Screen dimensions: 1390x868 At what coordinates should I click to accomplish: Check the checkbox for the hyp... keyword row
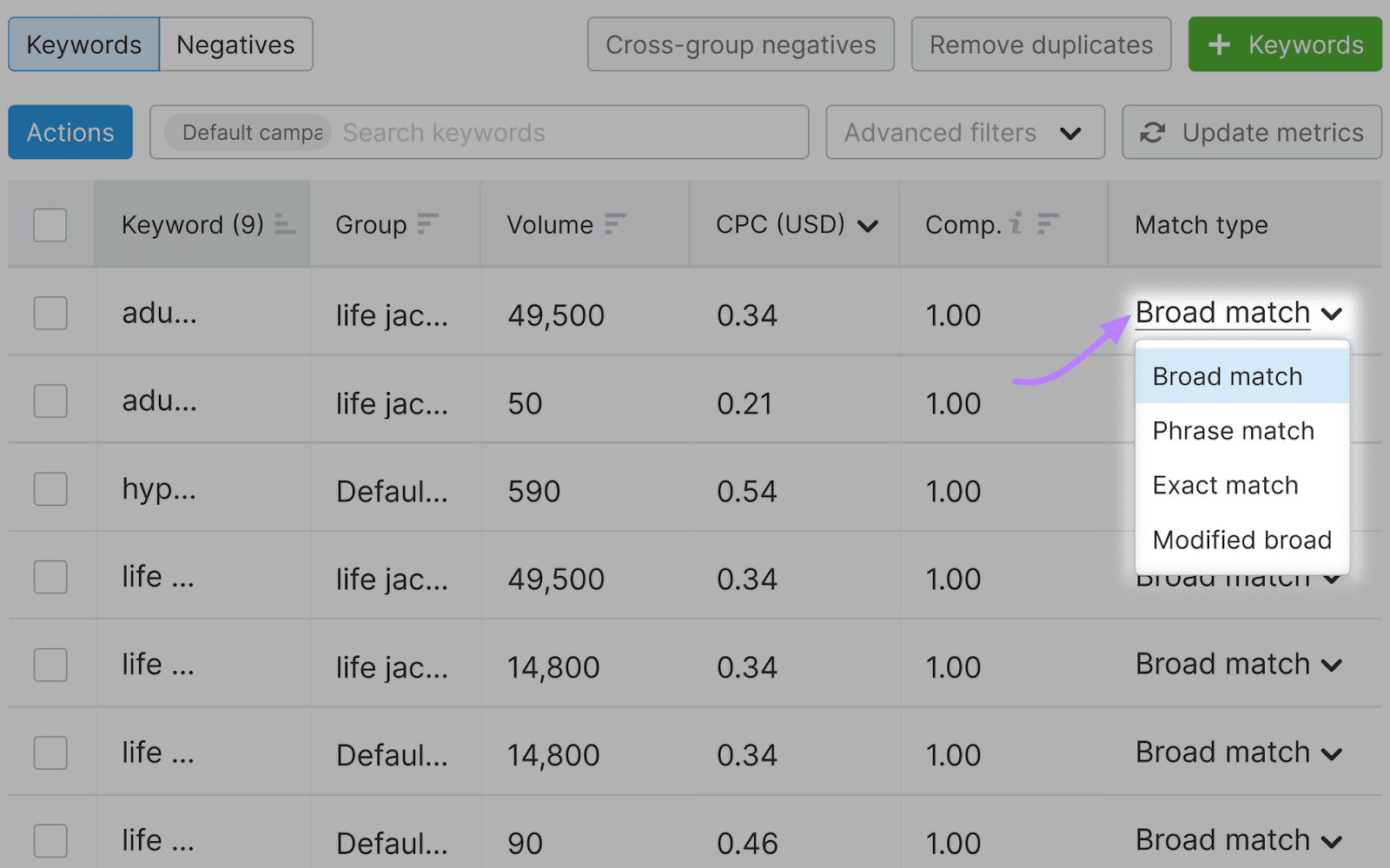(x=50, y=488)
